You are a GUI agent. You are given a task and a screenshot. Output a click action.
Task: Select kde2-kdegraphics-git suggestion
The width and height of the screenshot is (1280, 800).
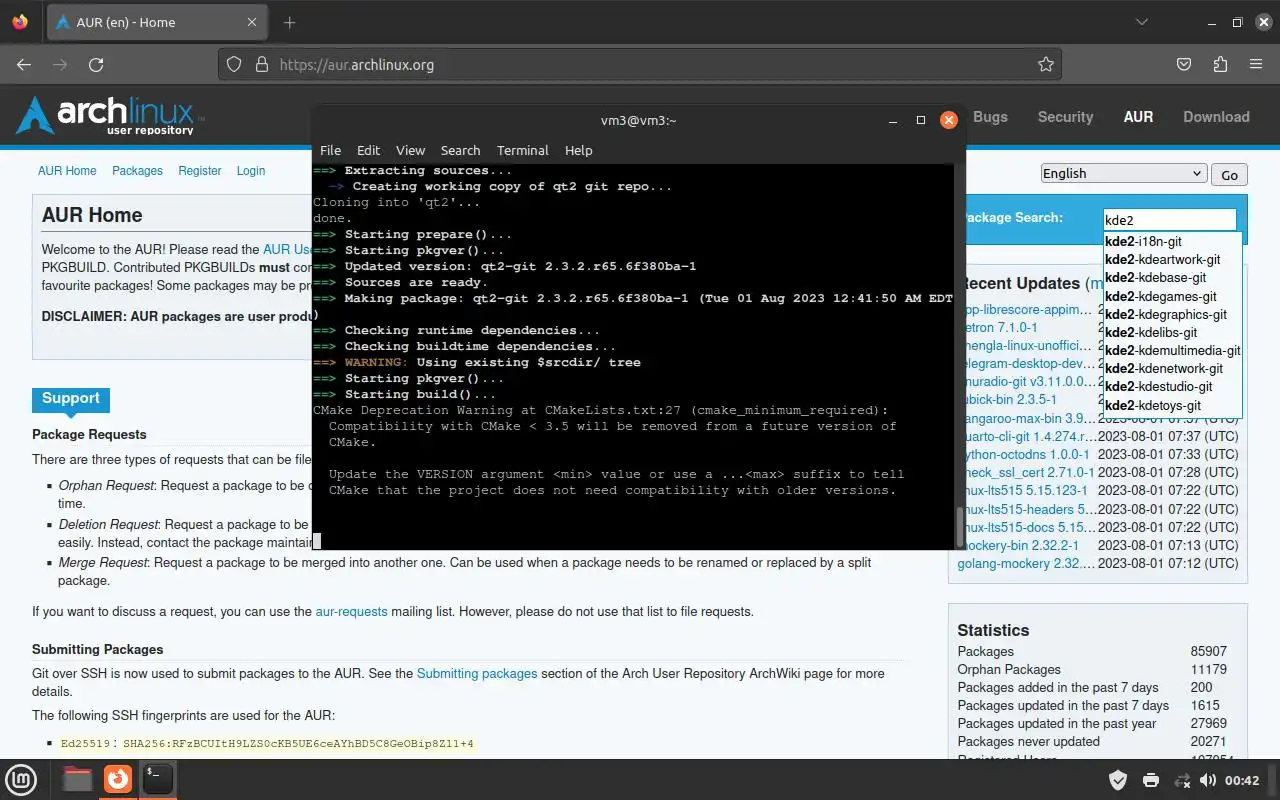pos(1172,314)
